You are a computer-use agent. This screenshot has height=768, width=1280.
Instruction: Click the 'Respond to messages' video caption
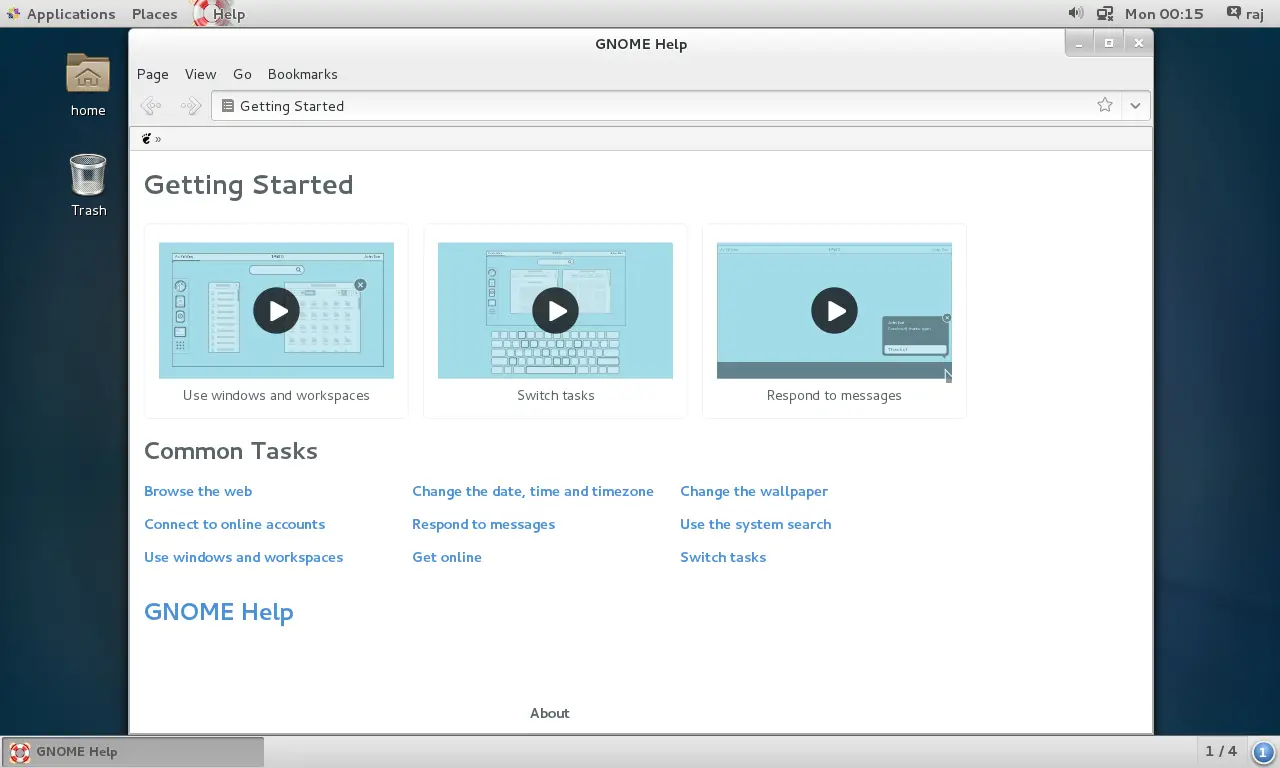point(834,395)
